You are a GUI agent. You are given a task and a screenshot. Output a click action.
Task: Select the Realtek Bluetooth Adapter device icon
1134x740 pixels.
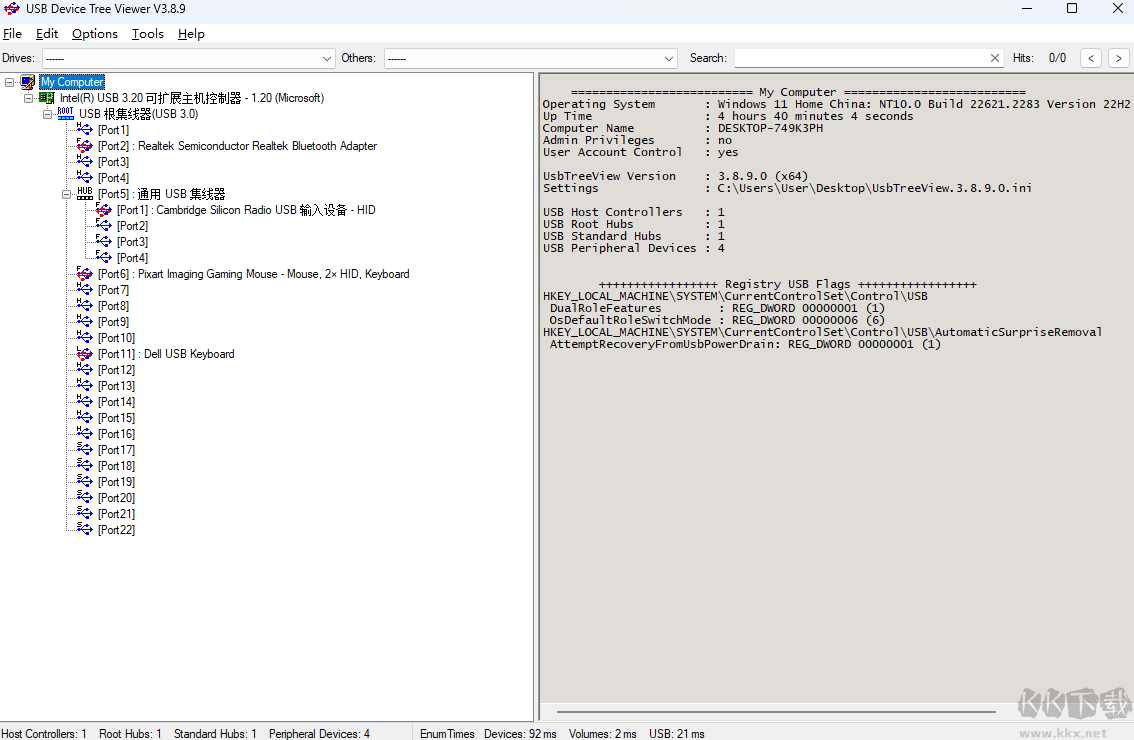pos(84,145)
